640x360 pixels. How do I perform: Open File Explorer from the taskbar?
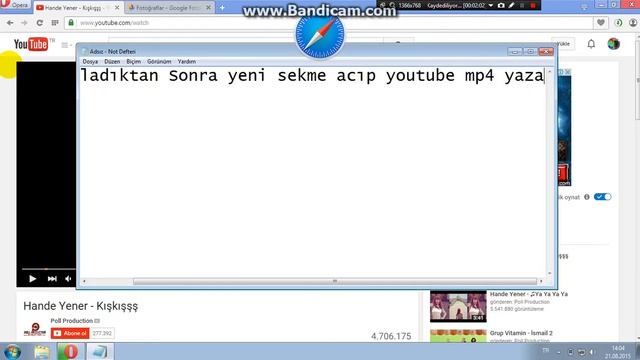42,352
